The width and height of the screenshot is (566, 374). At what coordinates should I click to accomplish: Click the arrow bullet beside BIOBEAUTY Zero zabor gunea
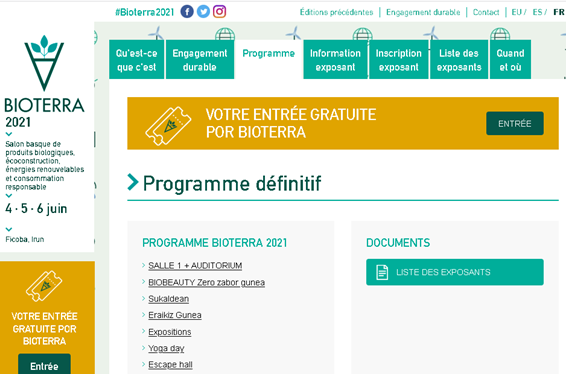point(144,282)
